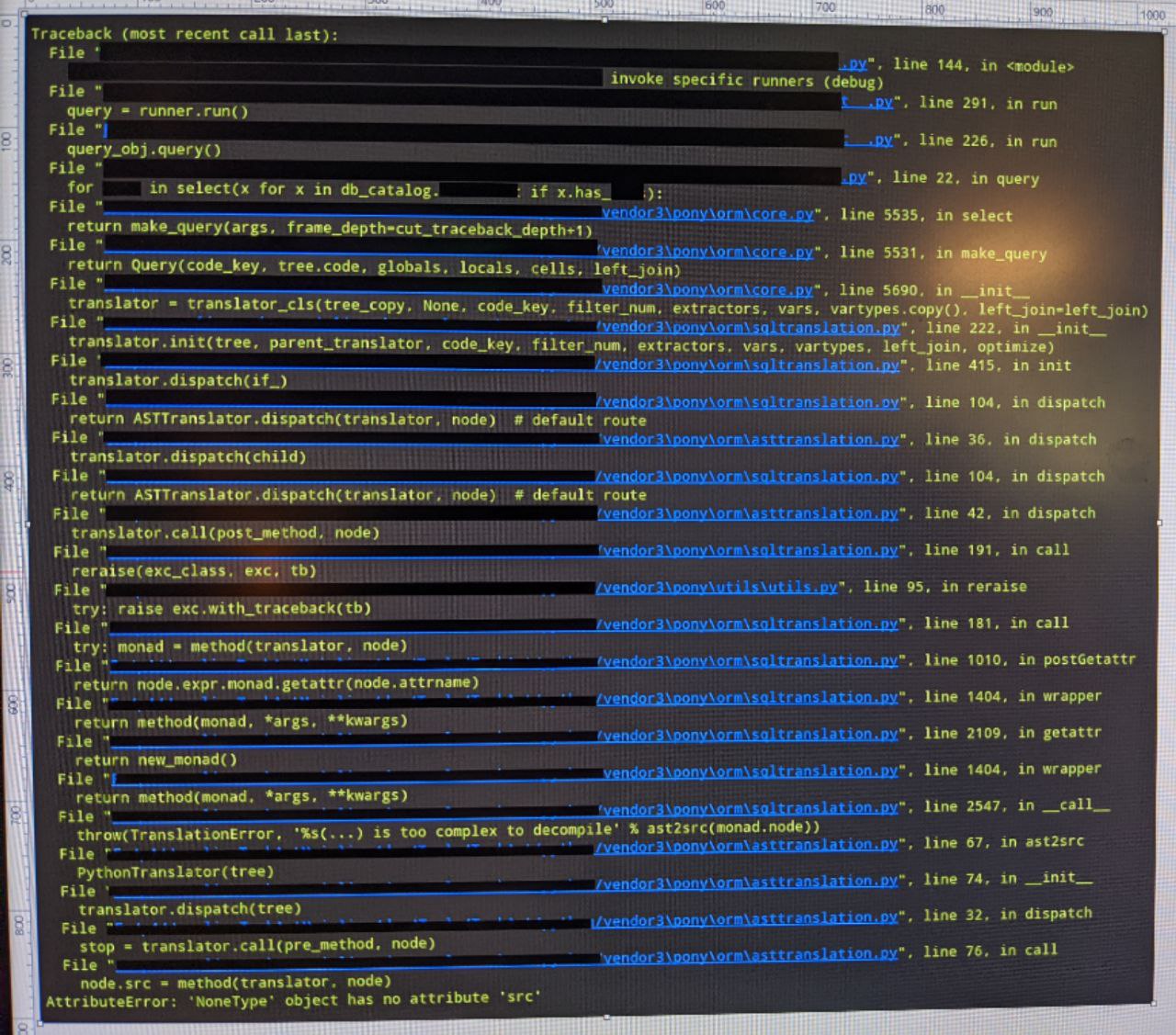Click the code line 'query = runner.run()'
Image resolution: width=1176 pixels, height=1035 pixels.
(157, 111)
